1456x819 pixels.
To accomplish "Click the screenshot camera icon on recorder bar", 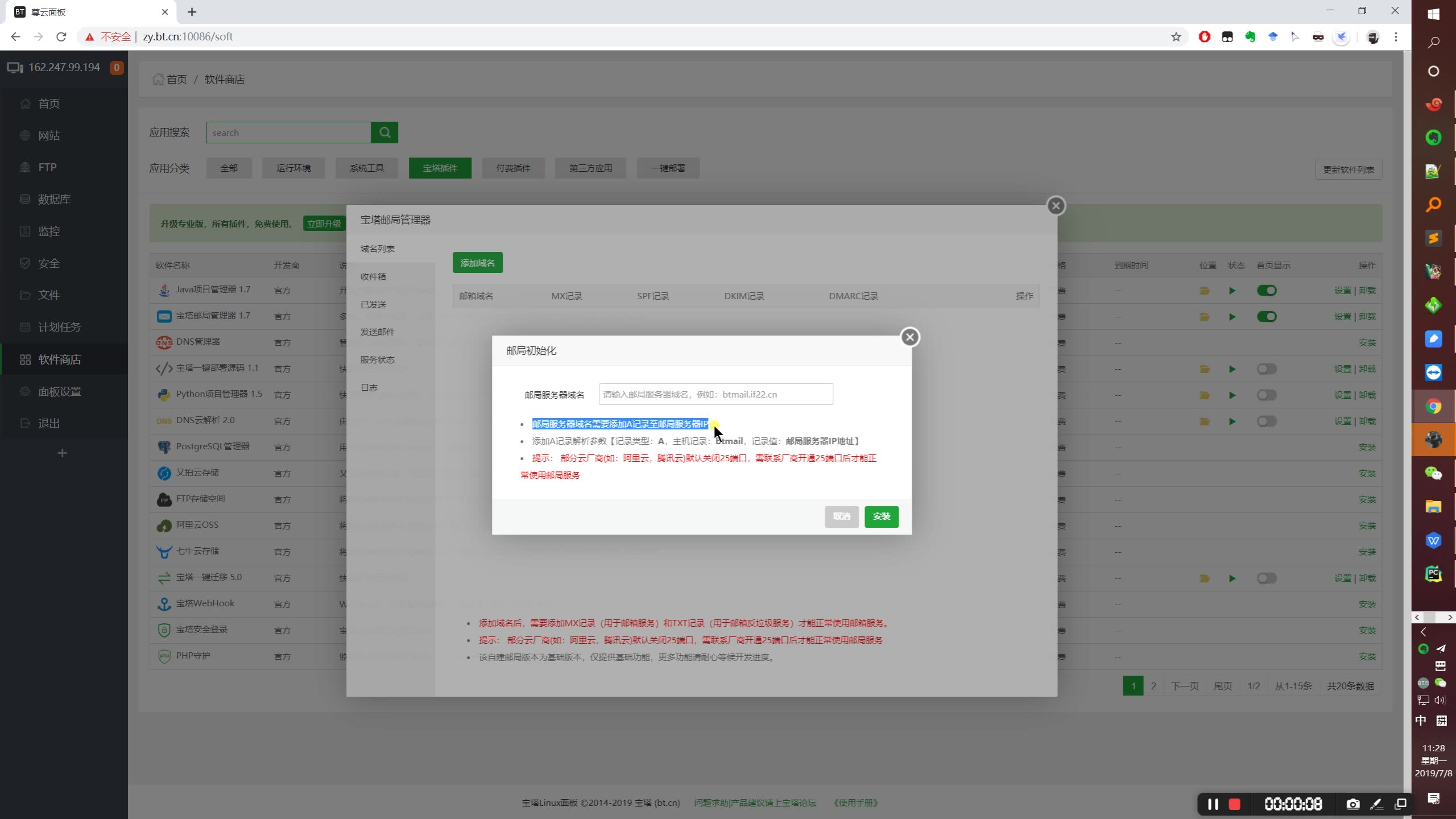I will [1352, 804].
